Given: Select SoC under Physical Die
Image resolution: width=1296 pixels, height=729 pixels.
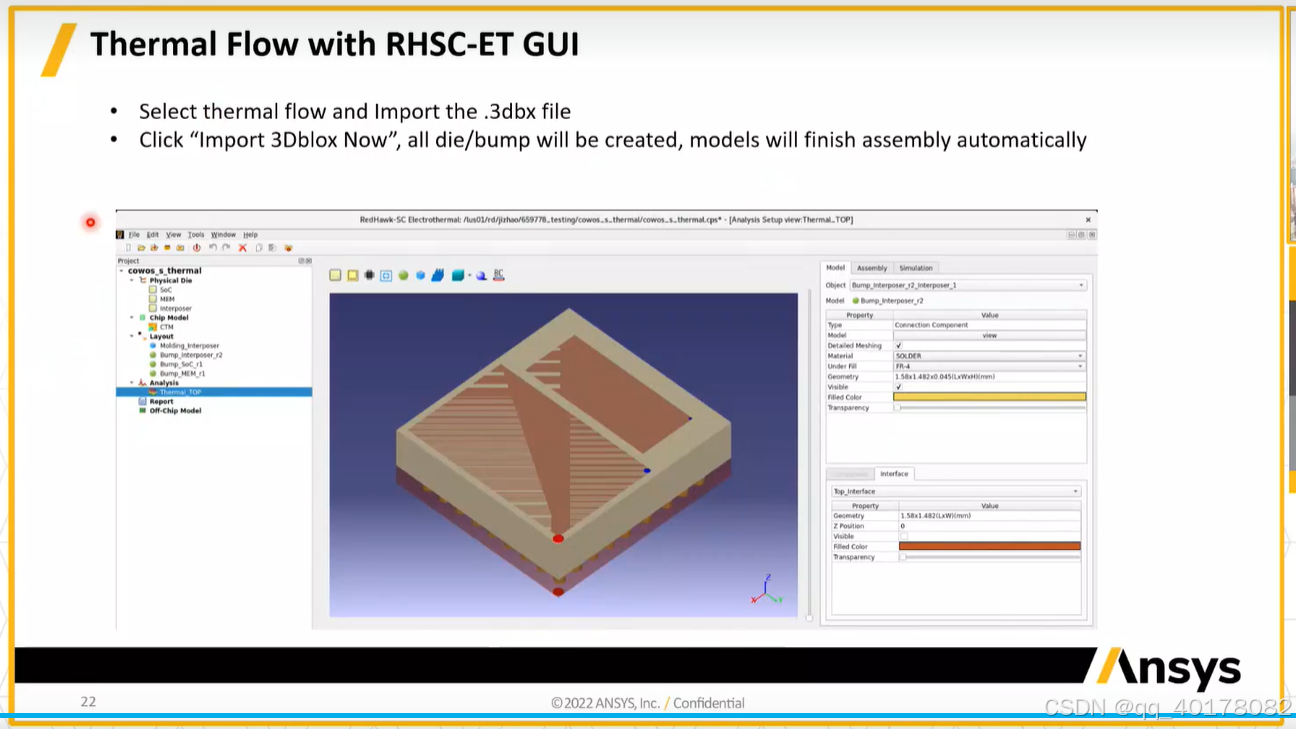Looking at the screenshot, I should click(x=166, y=290).
